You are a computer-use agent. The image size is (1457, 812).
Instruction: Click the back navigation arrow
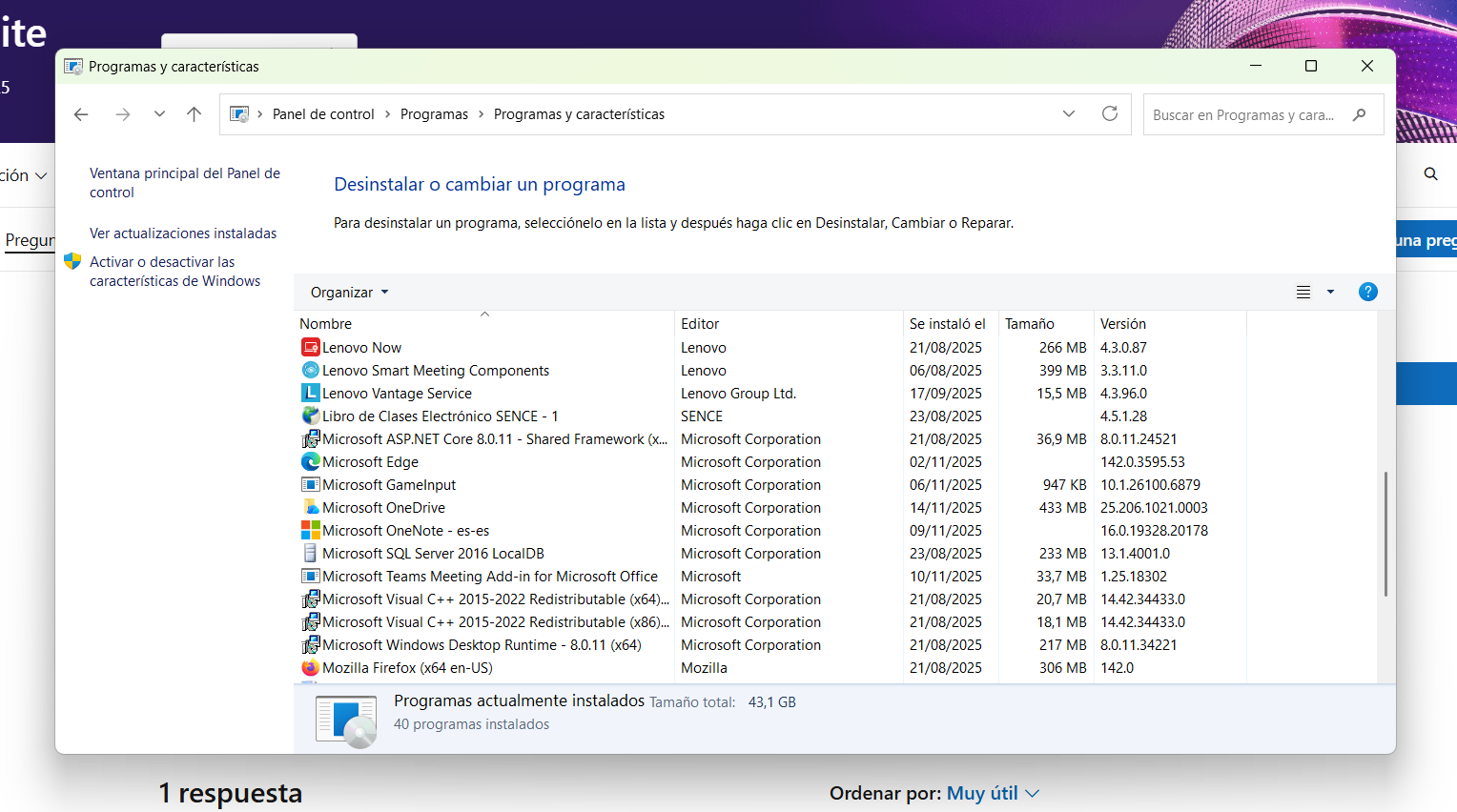(81, 113)
